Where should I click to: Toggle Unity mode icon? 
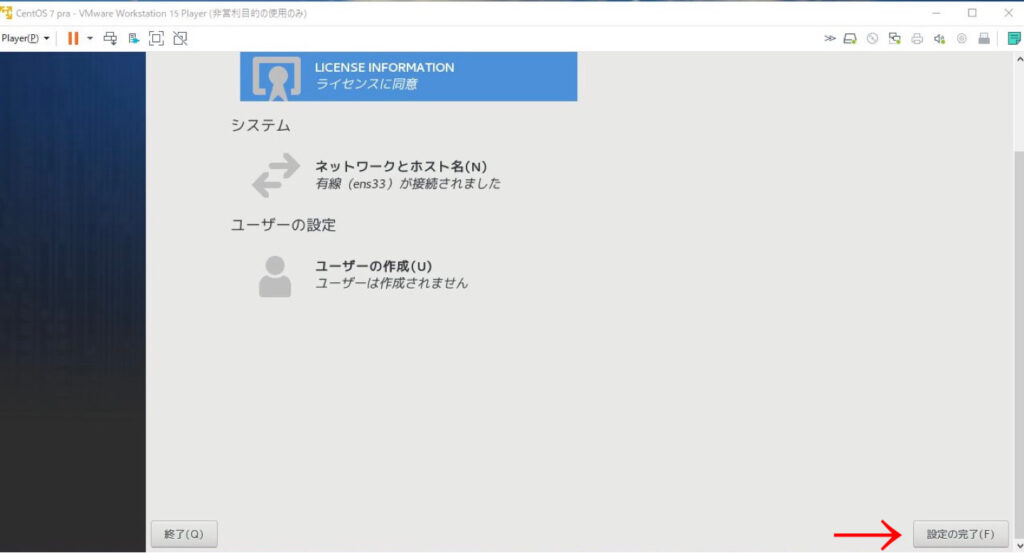tap(180, 39)
